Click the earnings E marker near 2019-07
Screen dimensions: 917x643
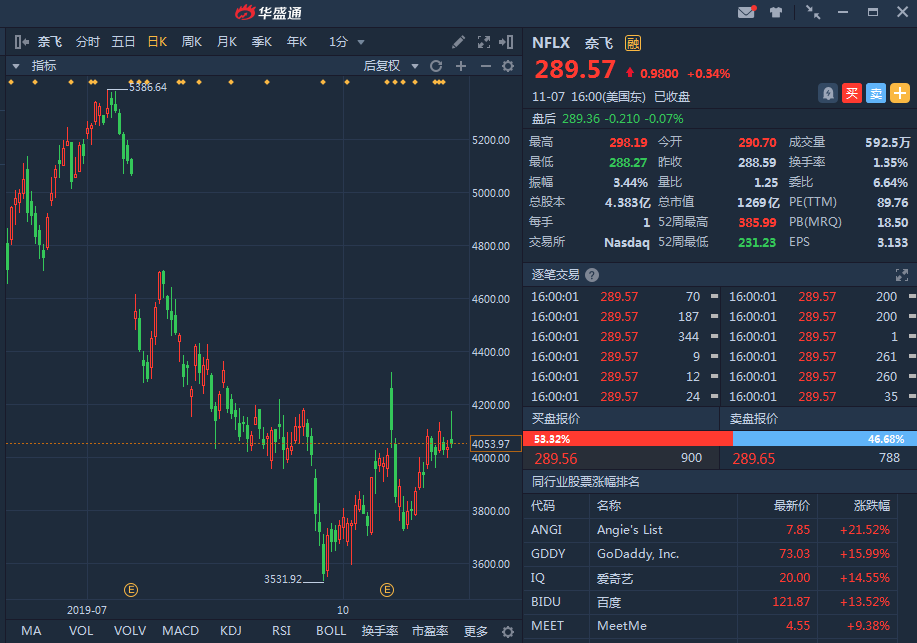(x=131, y=590)
